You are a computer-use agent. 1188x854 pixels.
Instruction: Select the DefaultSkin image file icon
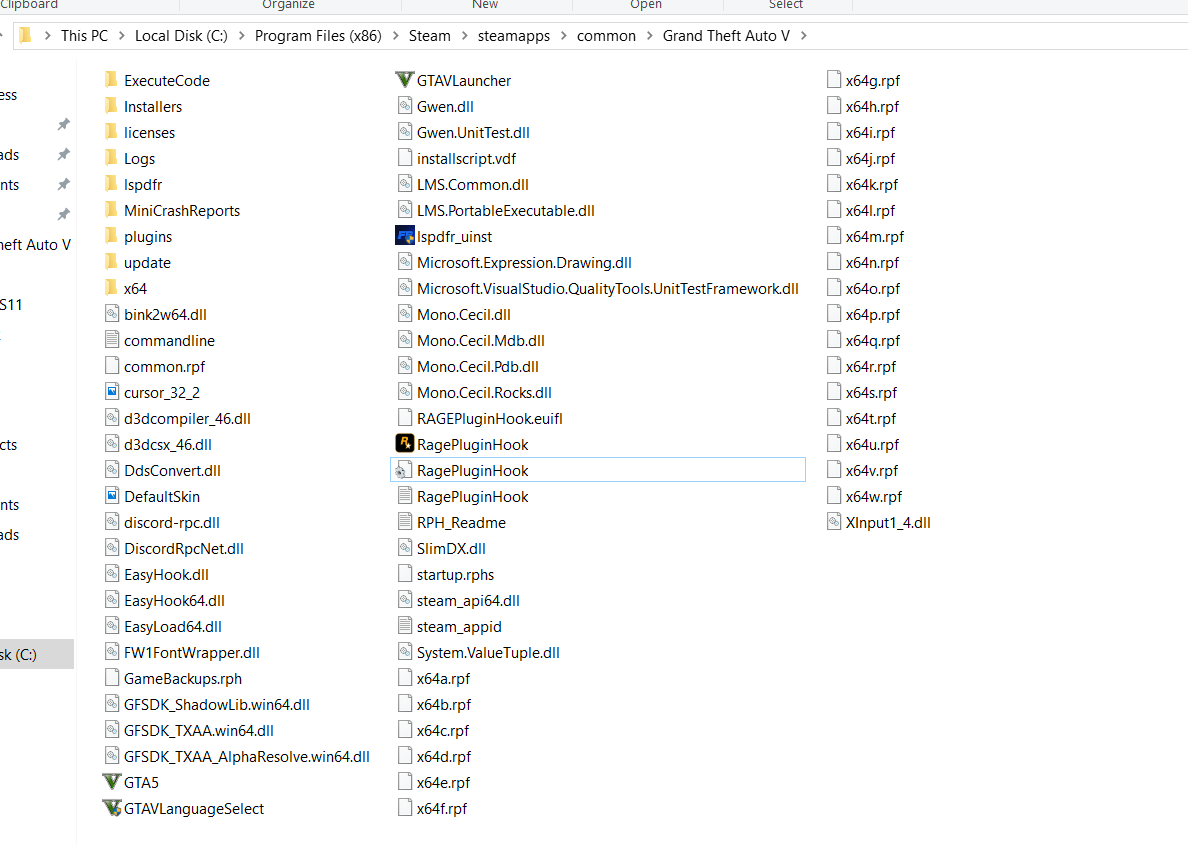click(112, 496)
